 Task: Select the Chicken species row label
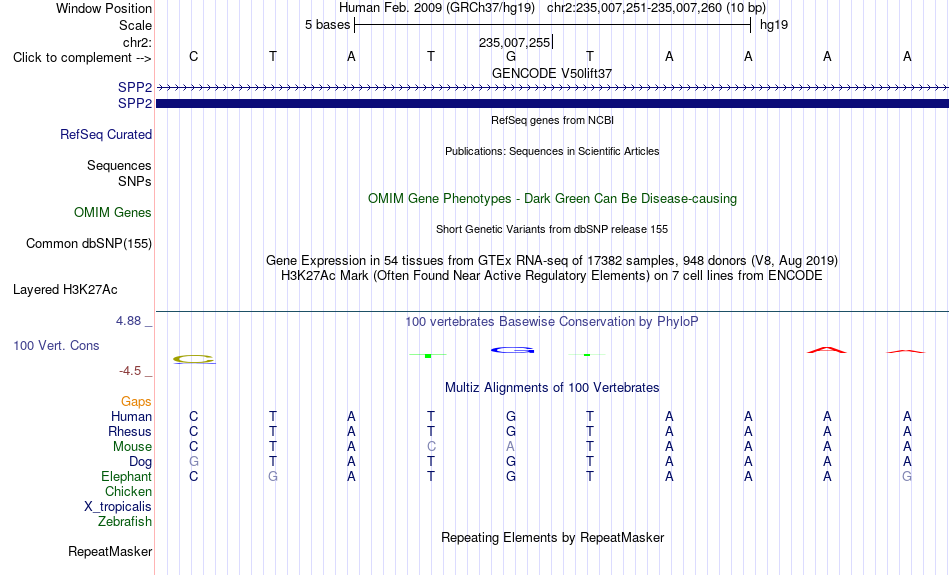128,491
